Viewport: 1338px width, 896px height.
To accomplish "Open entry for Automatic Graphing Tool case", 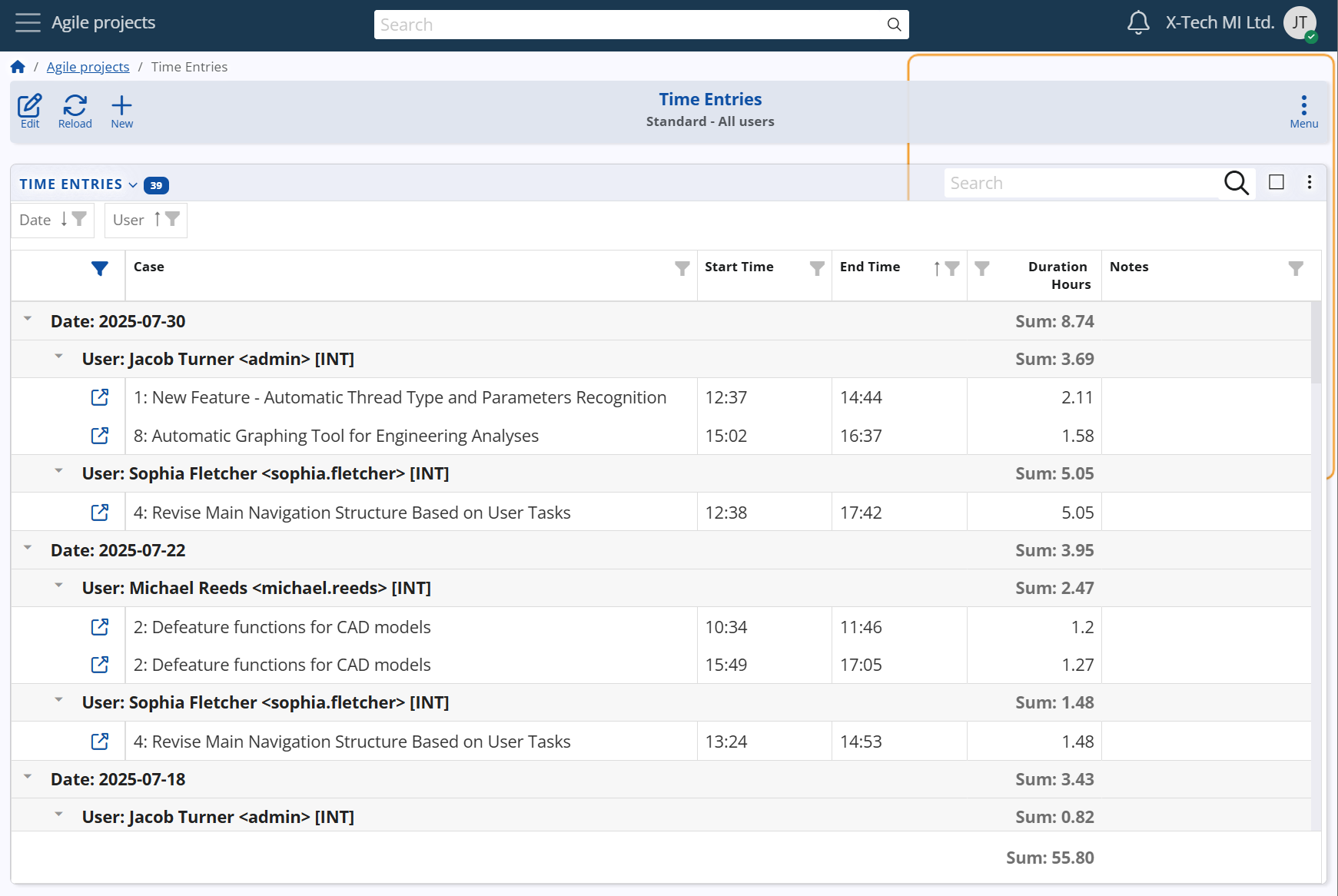I will (100, 436).
